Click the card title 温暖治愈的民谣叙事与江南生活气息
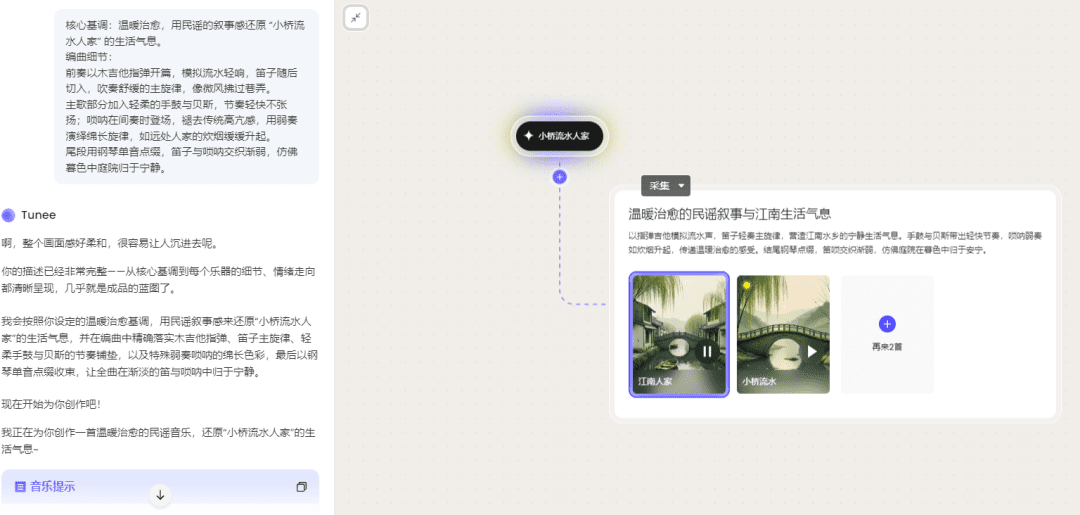 tap(729, 213)
